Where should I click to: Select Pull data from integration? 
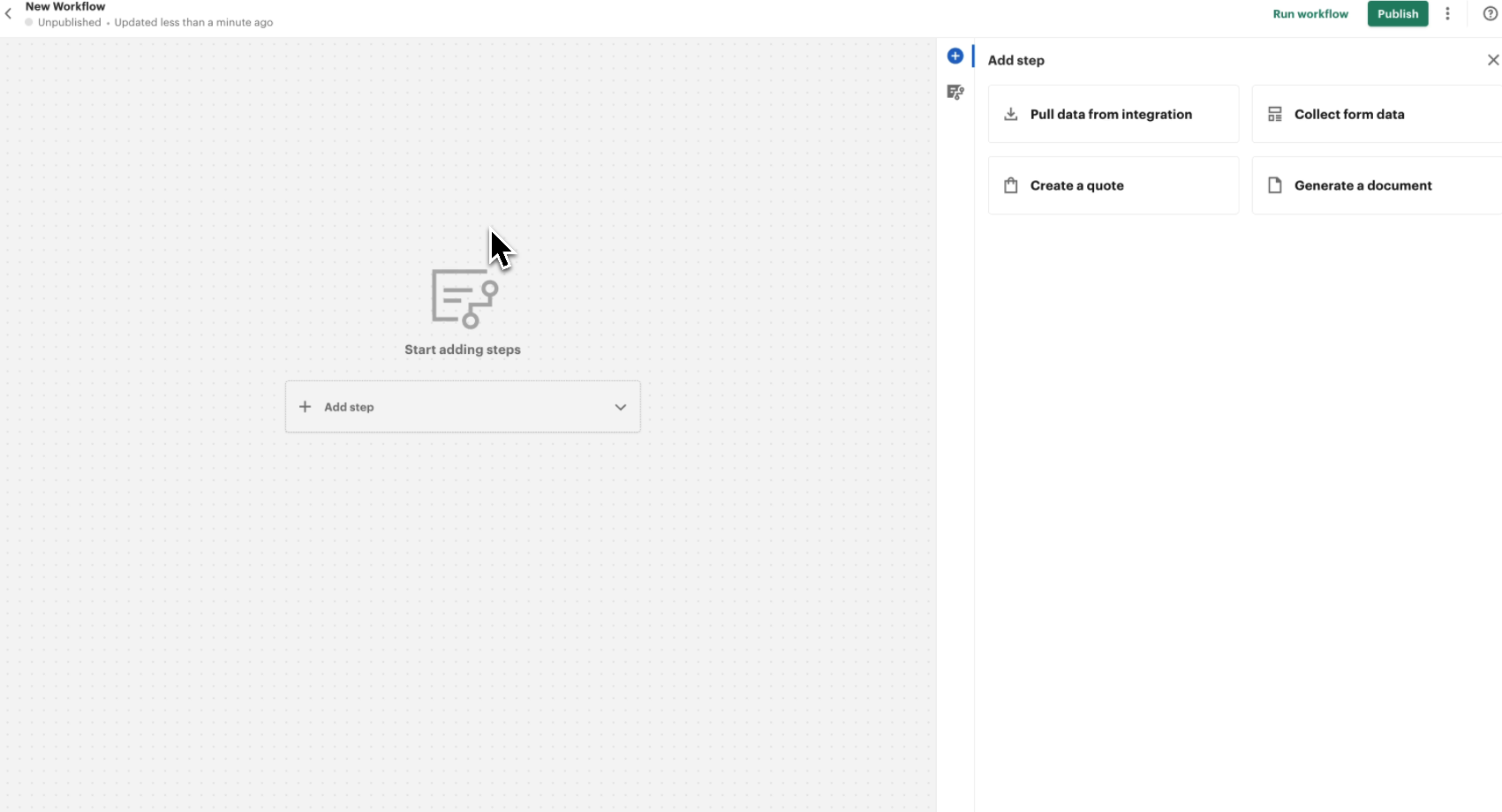click(1111, 114)
